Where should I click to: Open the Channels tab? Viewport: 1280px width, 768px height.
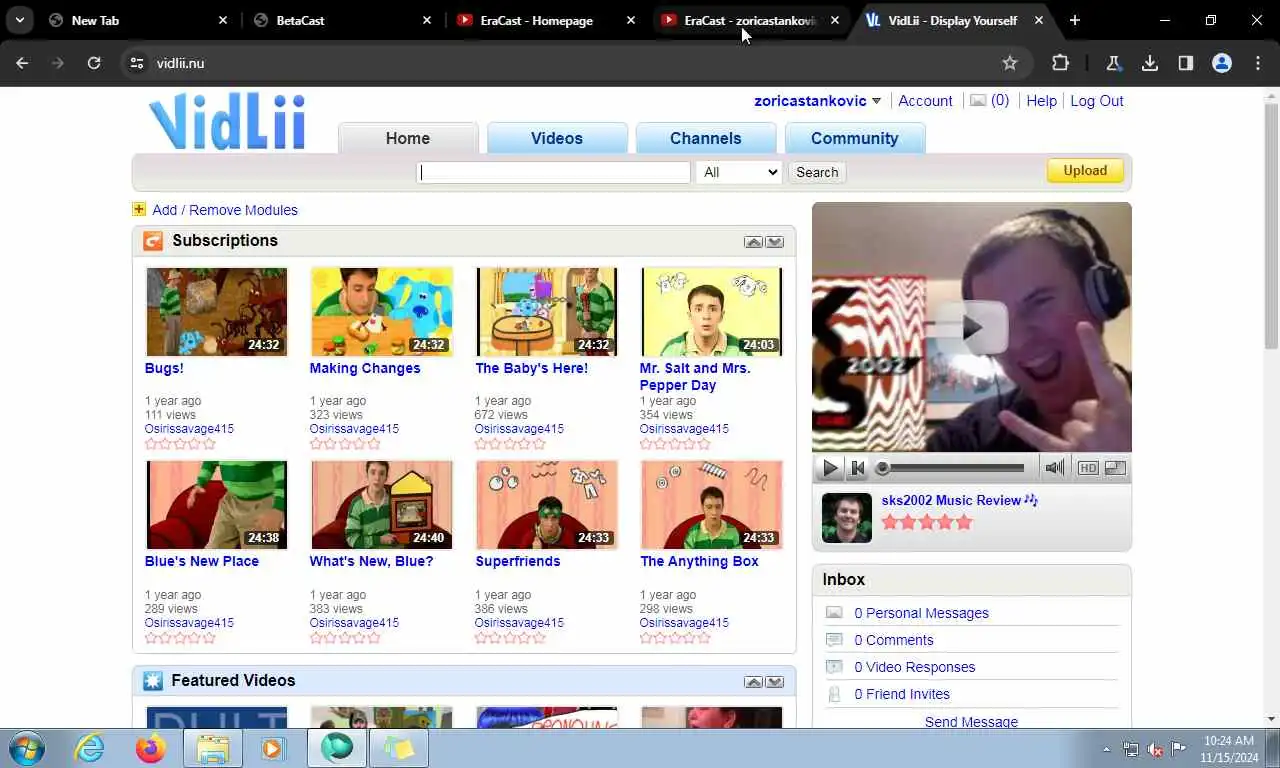pyautogui.click(x=706, y=138)
